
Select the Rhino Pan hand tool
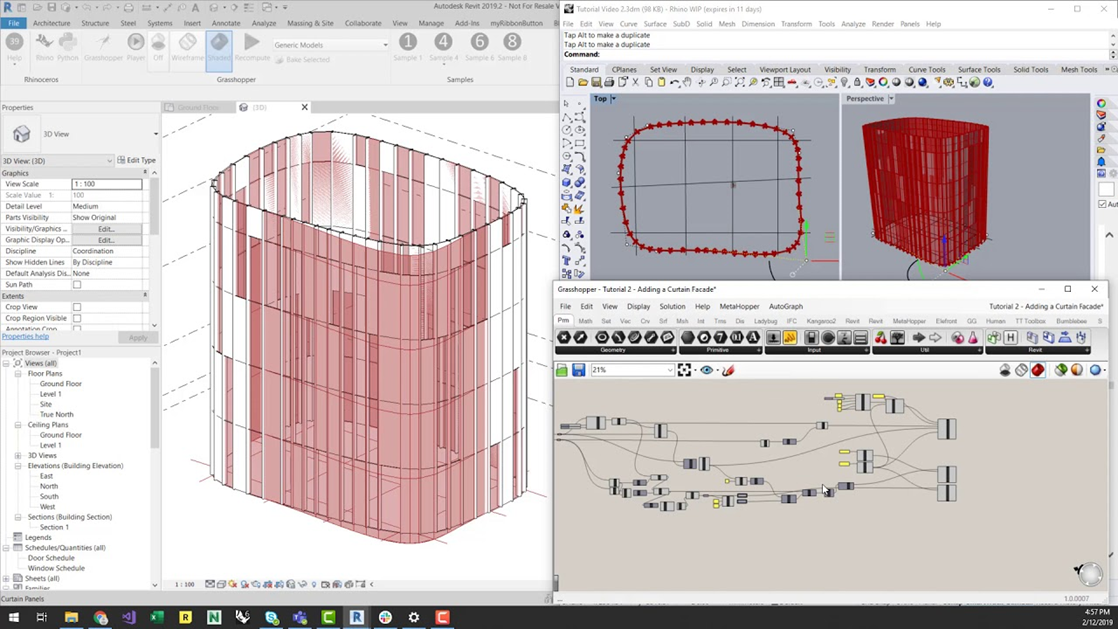pos(687,83)
